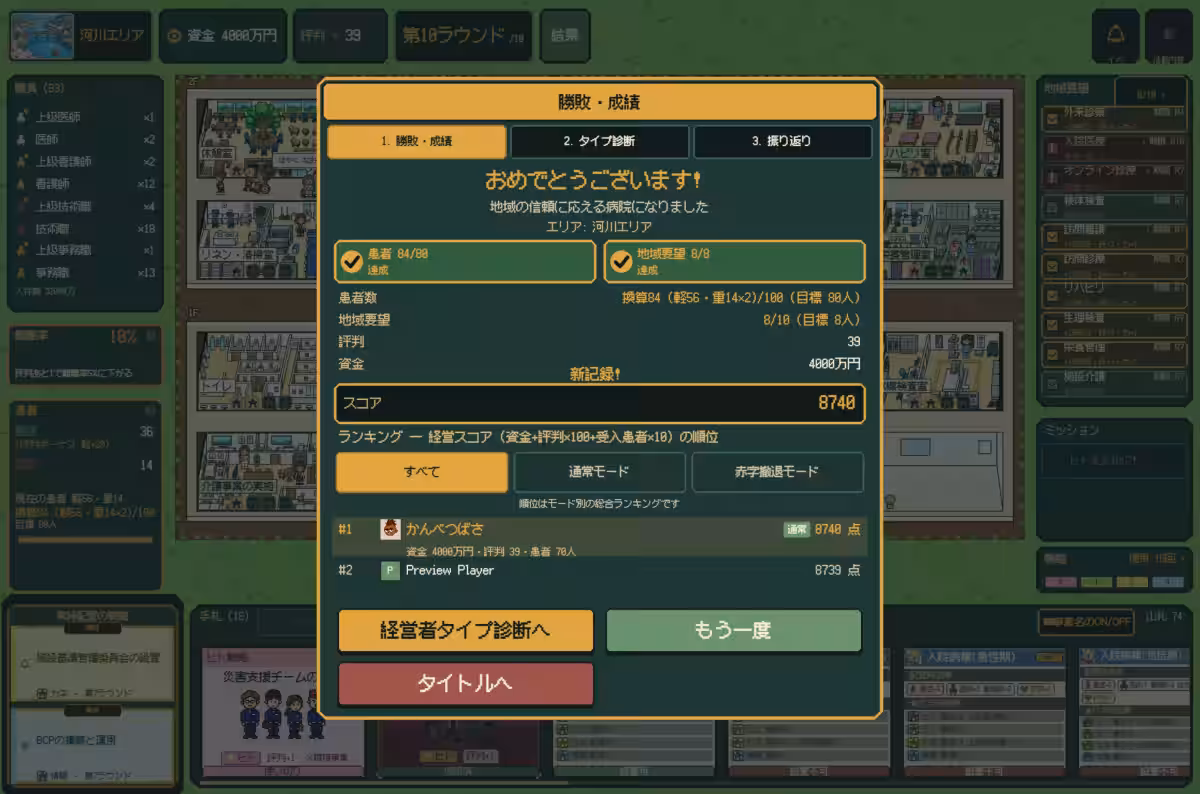The height and width of the screenshot is (794, 1200).
Task: Click the blue color chip in bottom-right panel
Action: [1167, 582]
